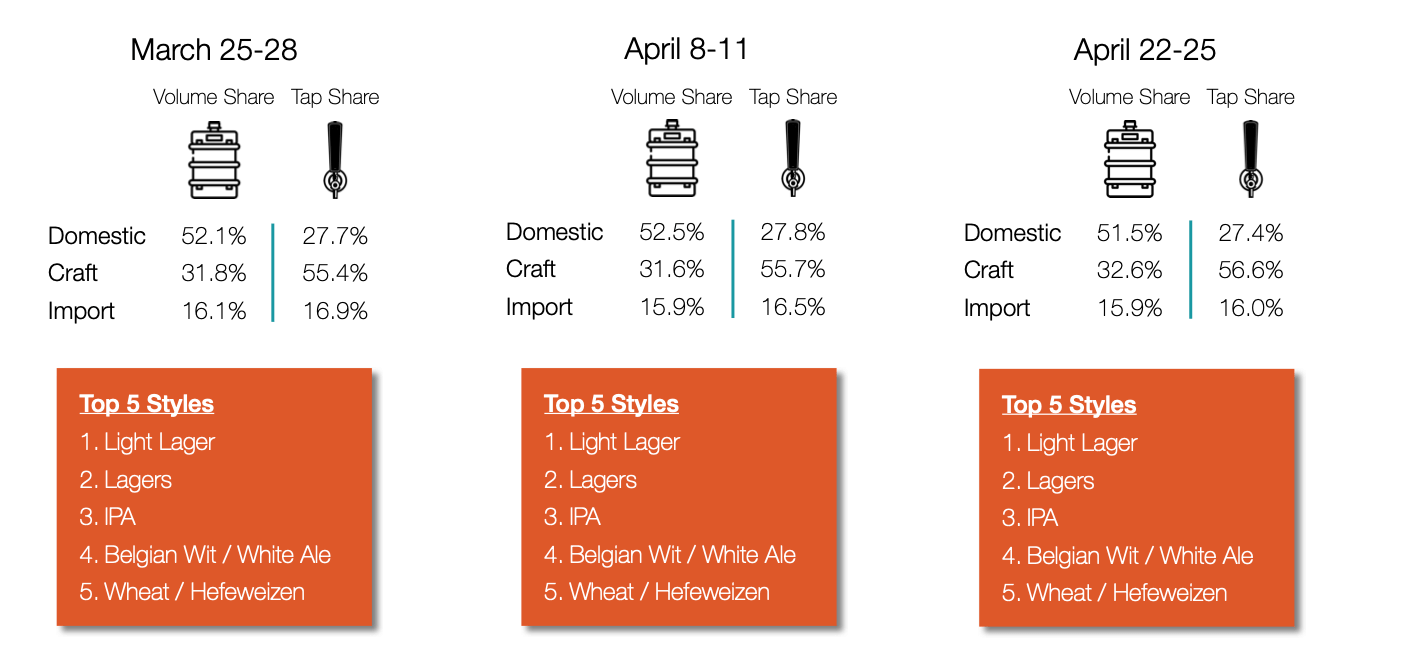This screenshot has width=1414, height=656.
Task: Select the keg icon in April 8-11 column
Action: pos(671,159)
